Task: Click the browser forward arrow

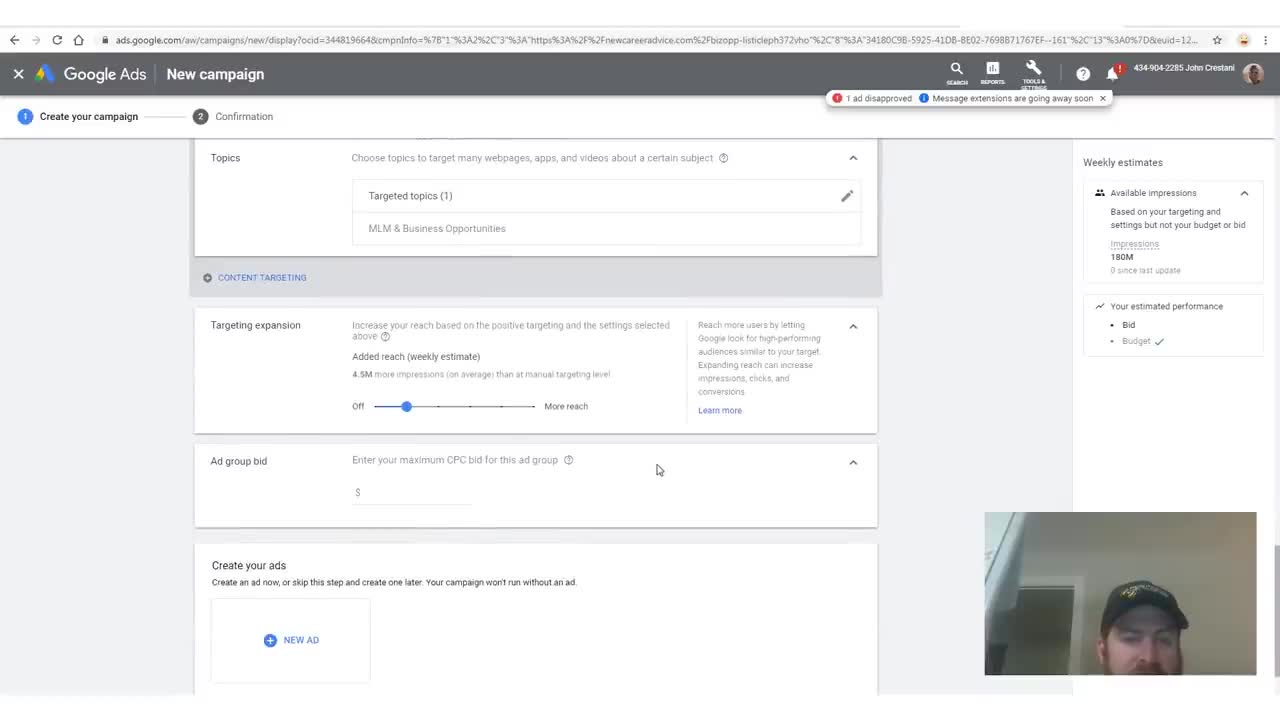Action: (36, 40)
